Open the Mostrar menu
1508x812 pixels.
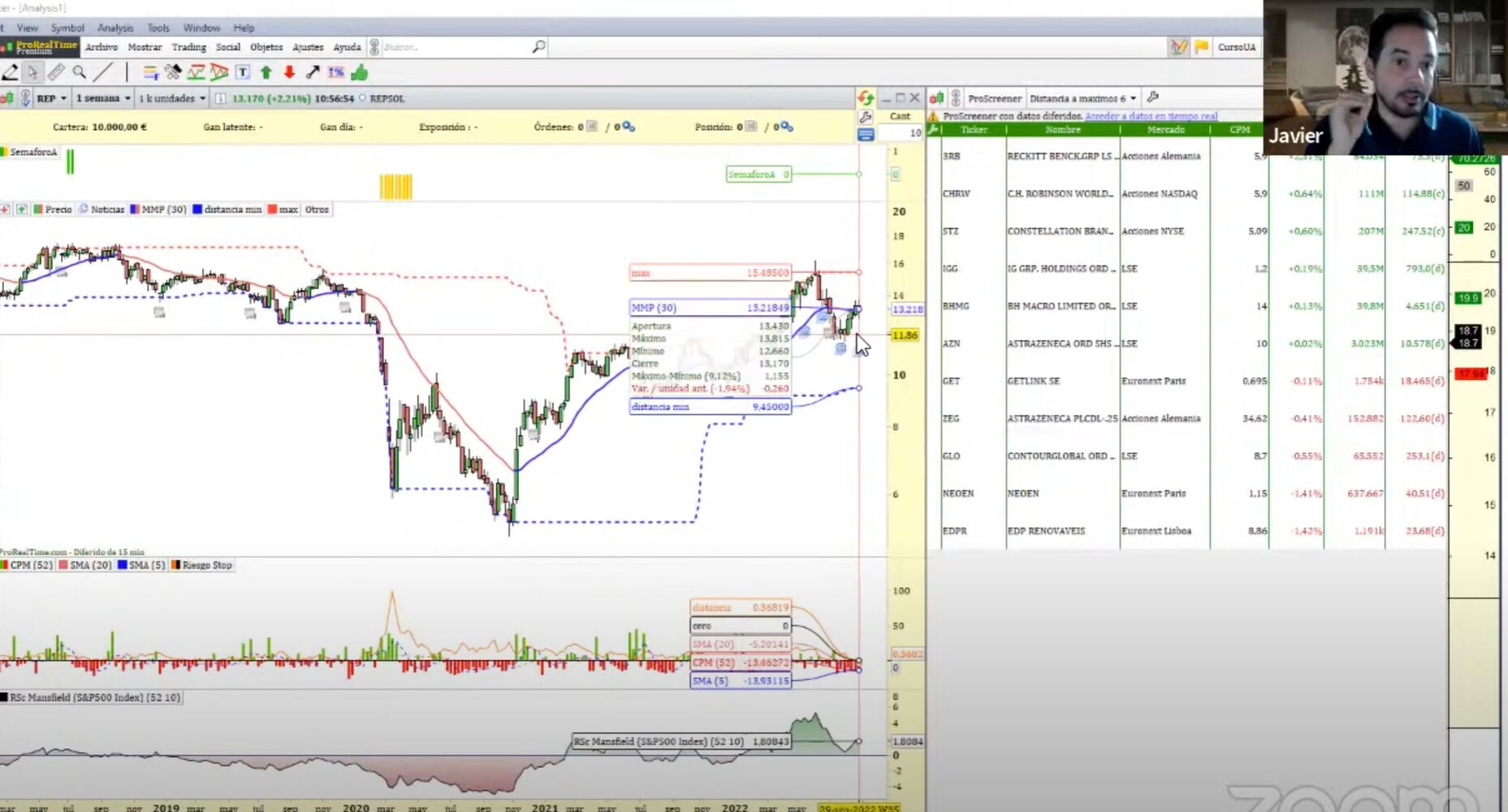pos(145,47)
